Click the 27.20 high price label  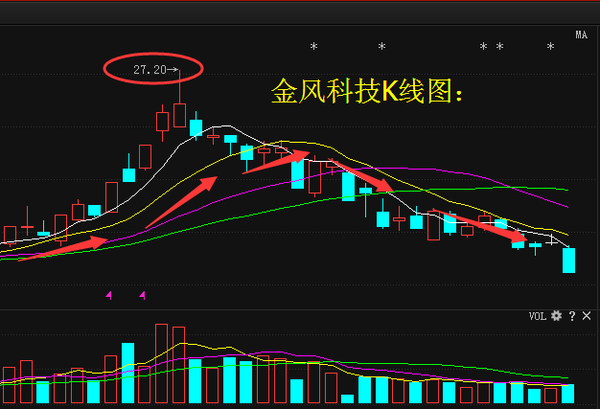pos(150,70)
